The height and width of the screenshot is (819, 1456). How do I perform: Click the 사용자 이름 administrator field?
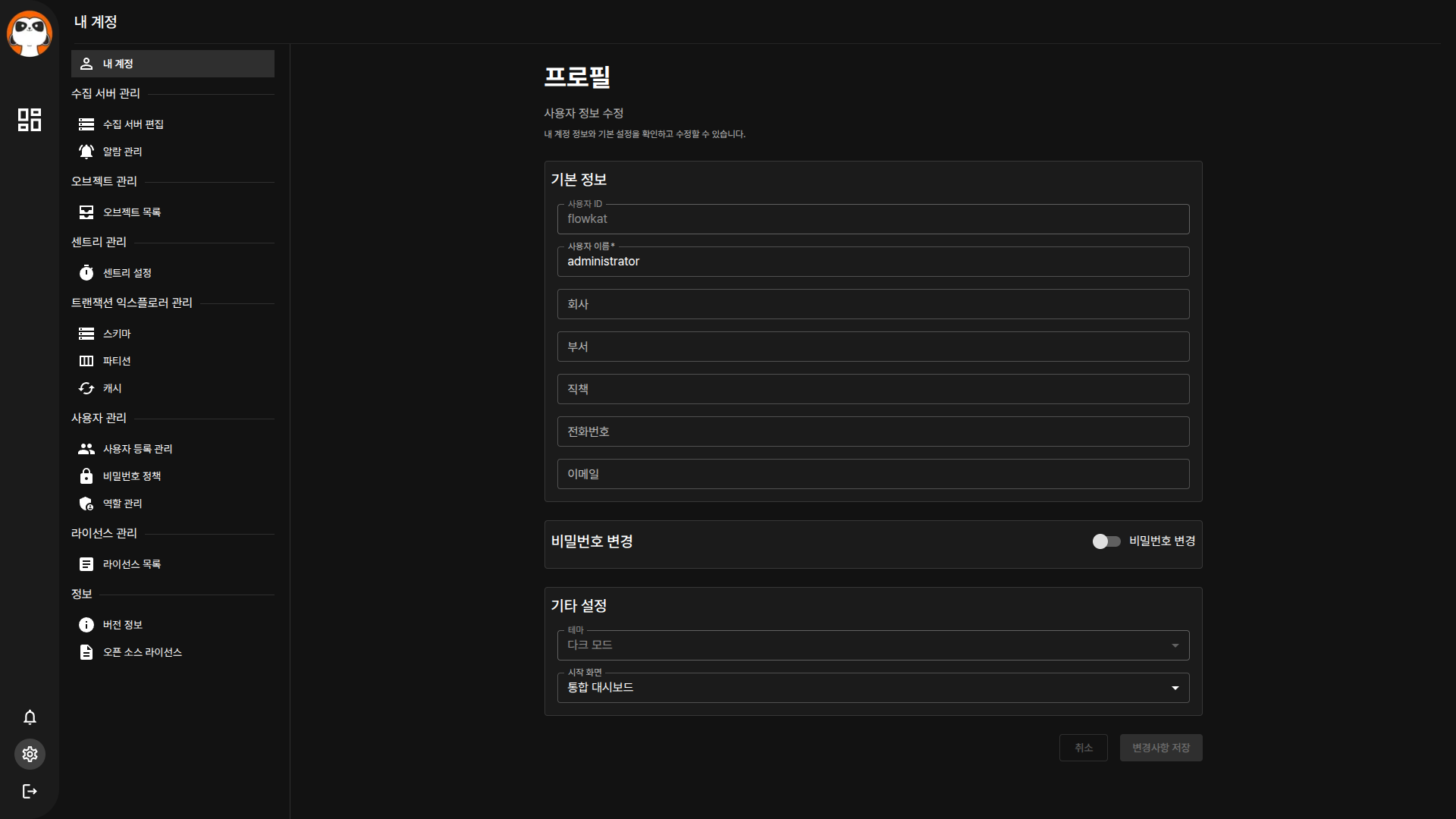(x=872, y=262)
